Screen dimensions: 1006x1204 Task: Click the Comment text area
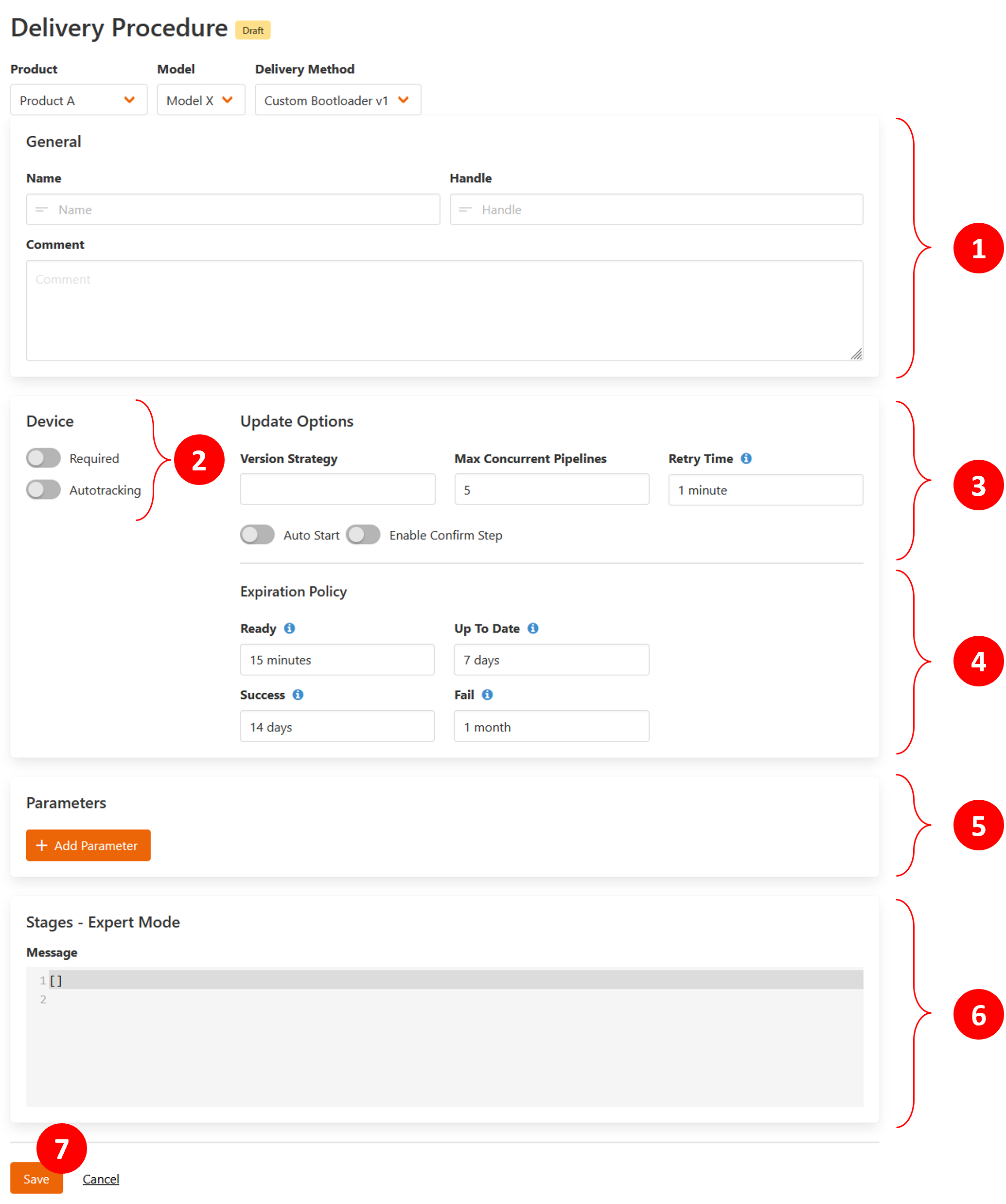[444, 309]
